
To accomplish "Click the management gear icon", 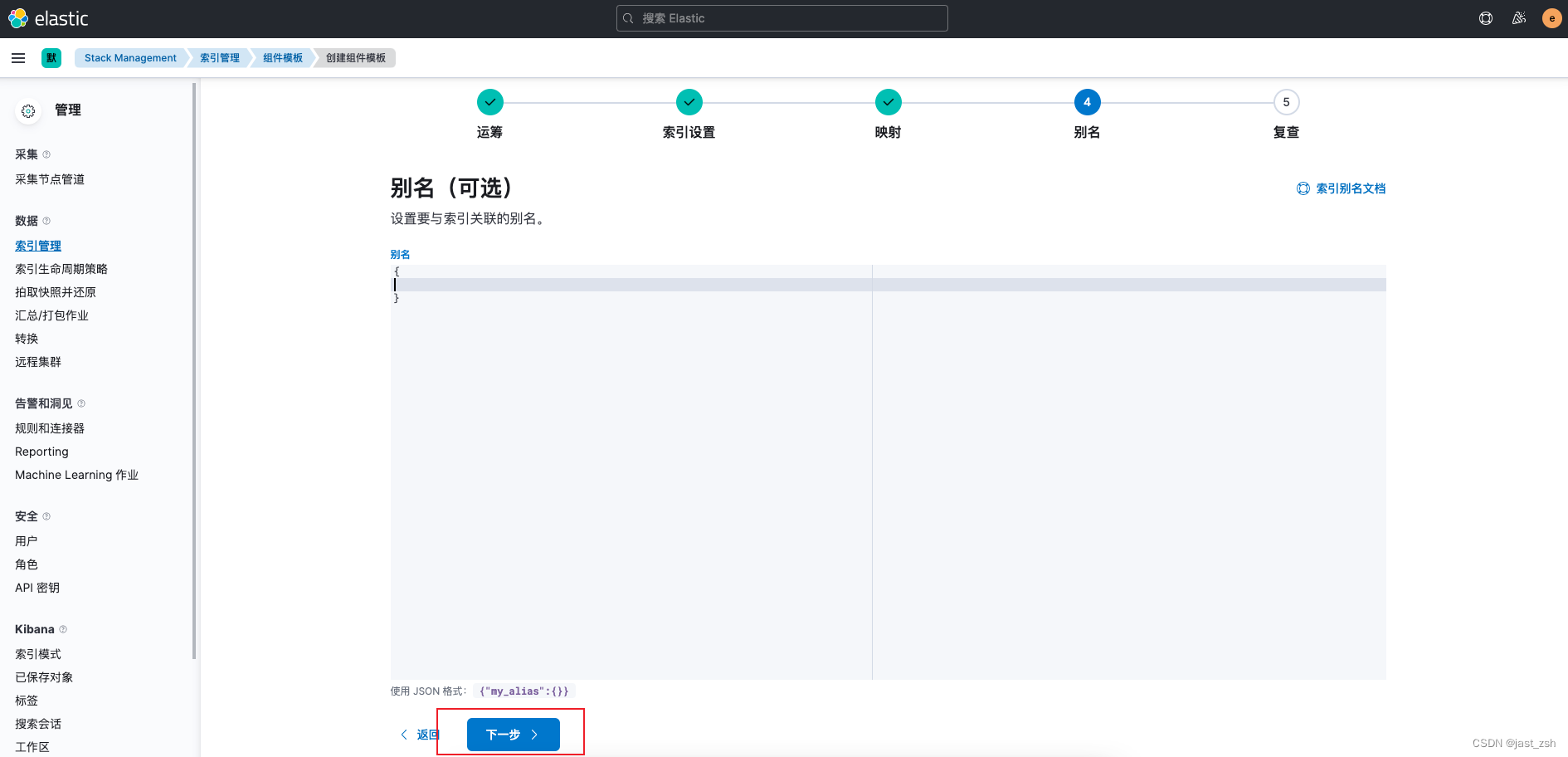I will tap(28, 110).
